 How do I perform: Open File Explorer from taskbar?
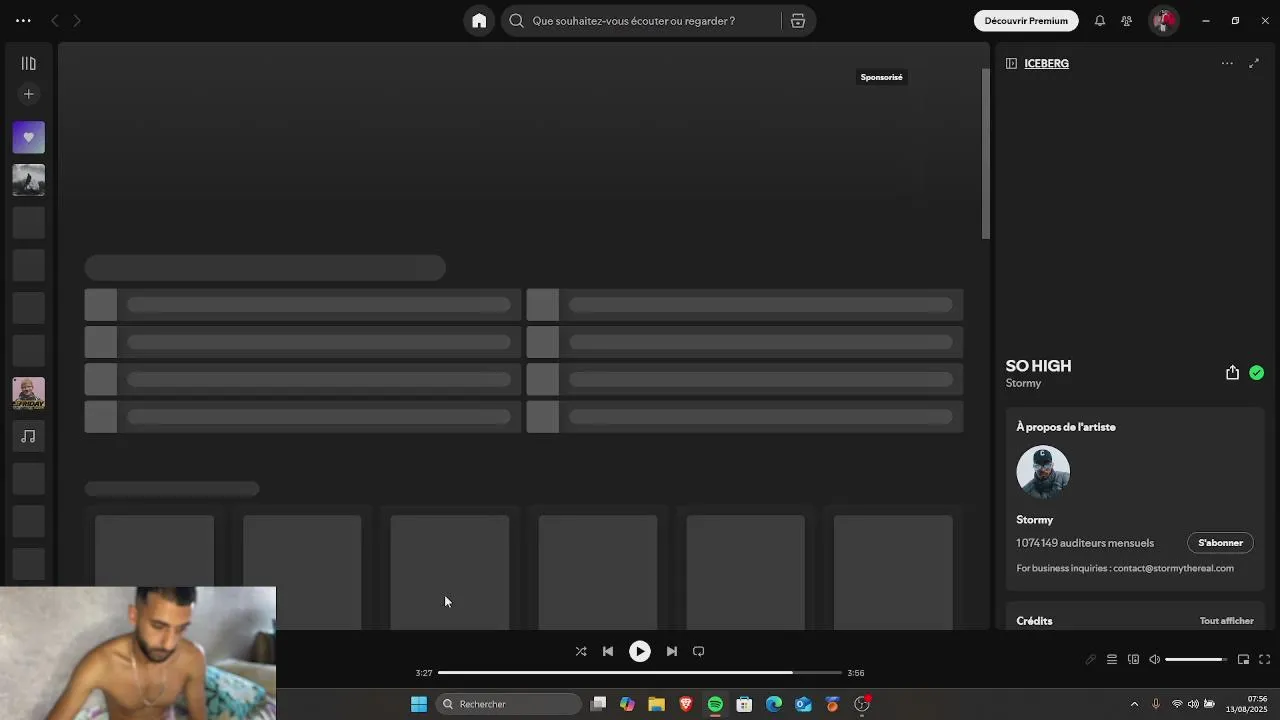click(656, 704)
